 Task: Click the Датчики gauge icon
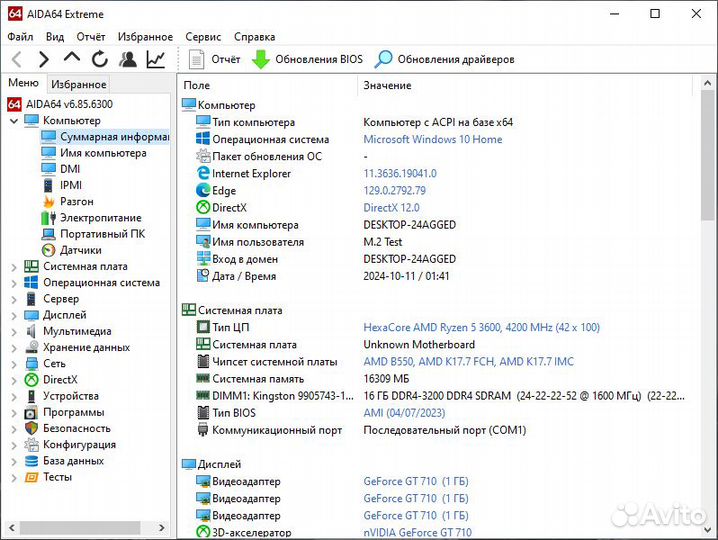coord(49,250)
